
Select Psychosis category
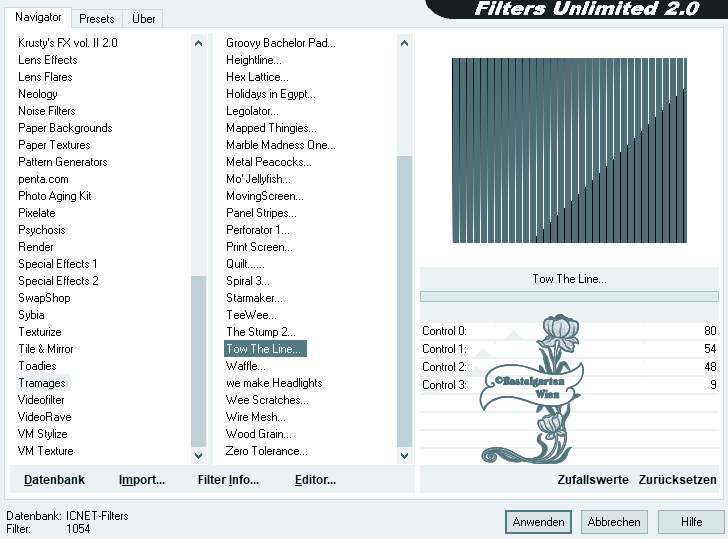click(x=42, y=230)
